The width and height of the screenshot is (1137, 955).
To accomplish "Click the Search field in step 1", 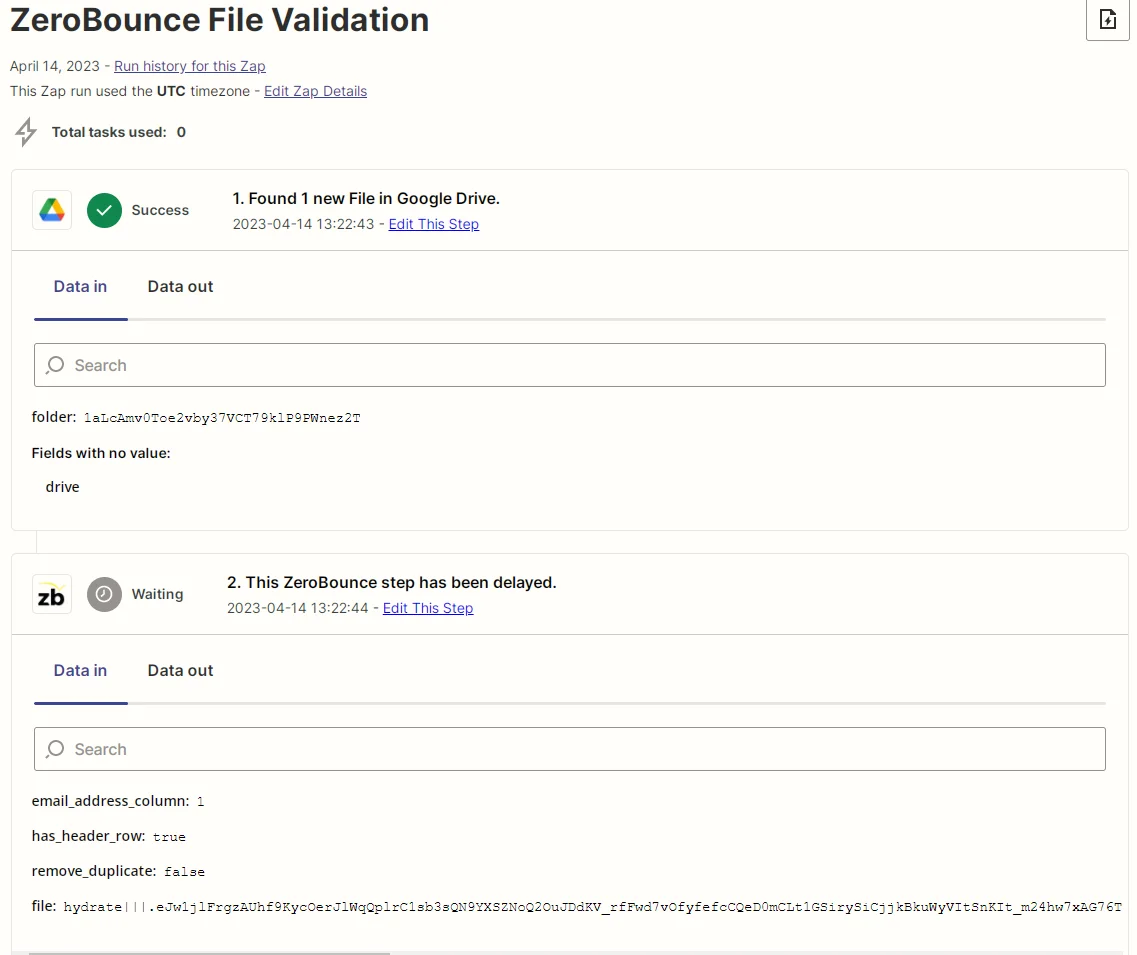I will pyautogui.click(x=570, y=365).
